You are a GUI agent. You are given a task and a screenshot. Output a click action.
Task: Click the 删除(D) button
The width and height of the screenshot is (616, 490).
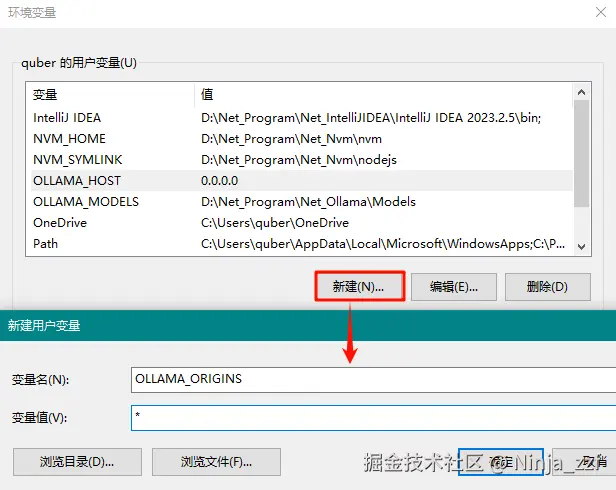548,287
